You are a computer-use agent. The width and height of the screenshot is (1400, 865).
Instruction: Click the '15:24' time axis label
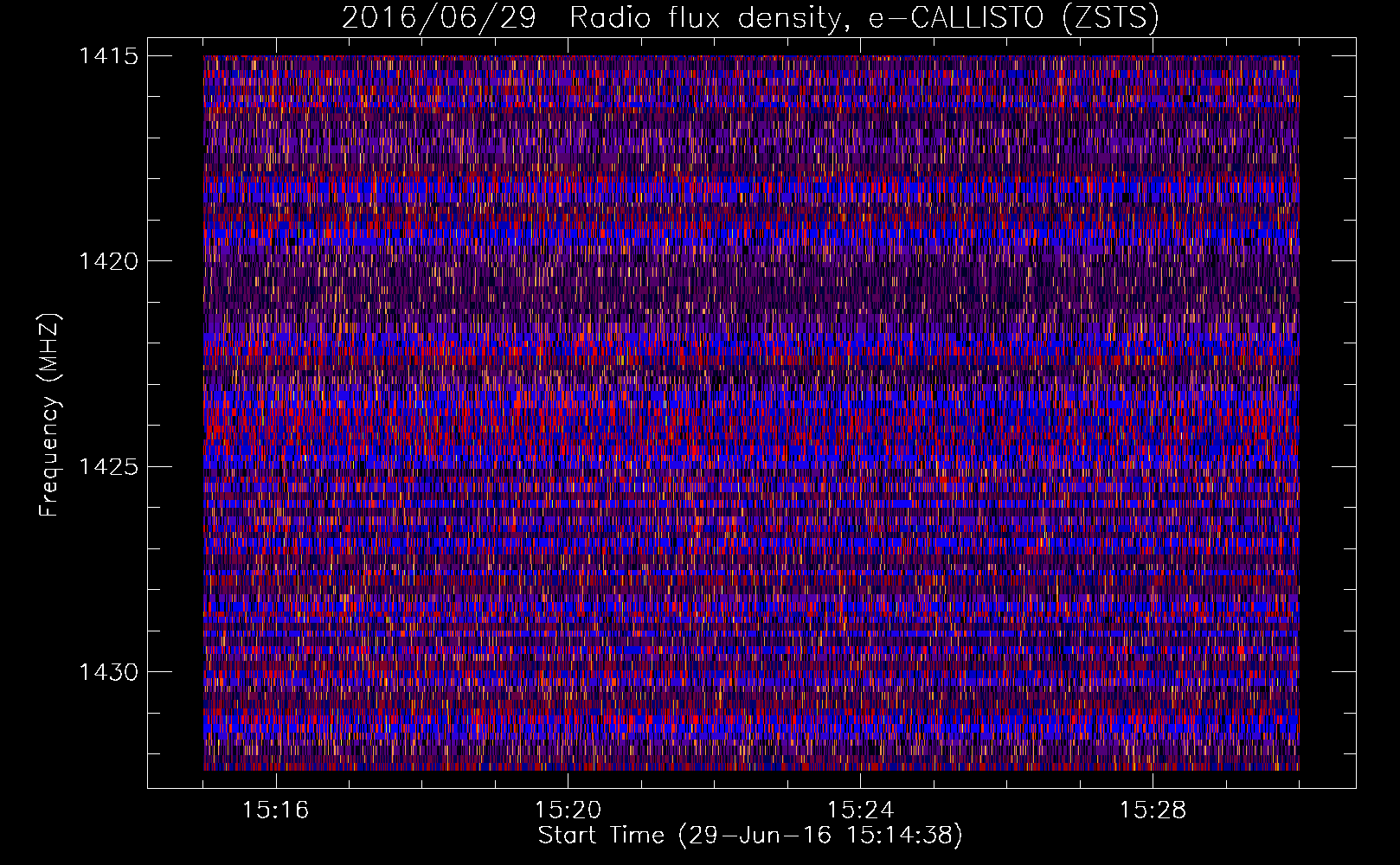pos(860,811)
